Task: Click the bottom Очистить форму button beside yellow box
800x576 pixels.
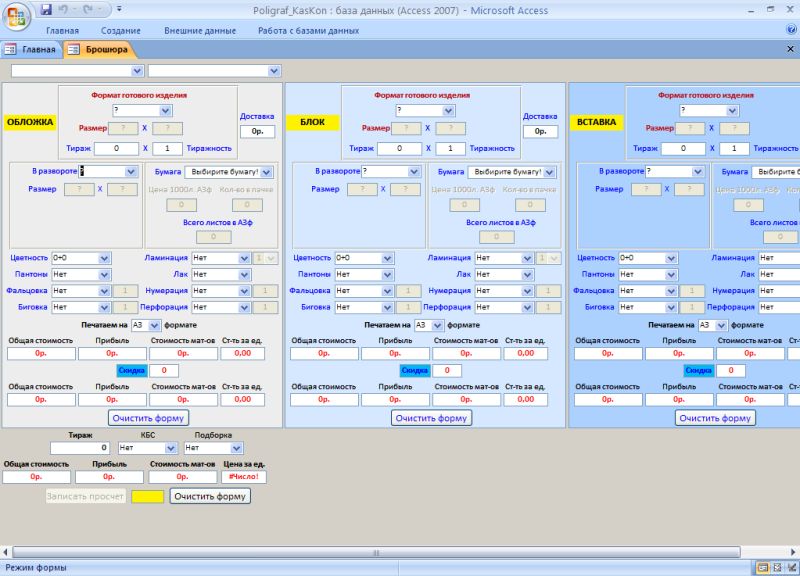Action: point(210,496)
